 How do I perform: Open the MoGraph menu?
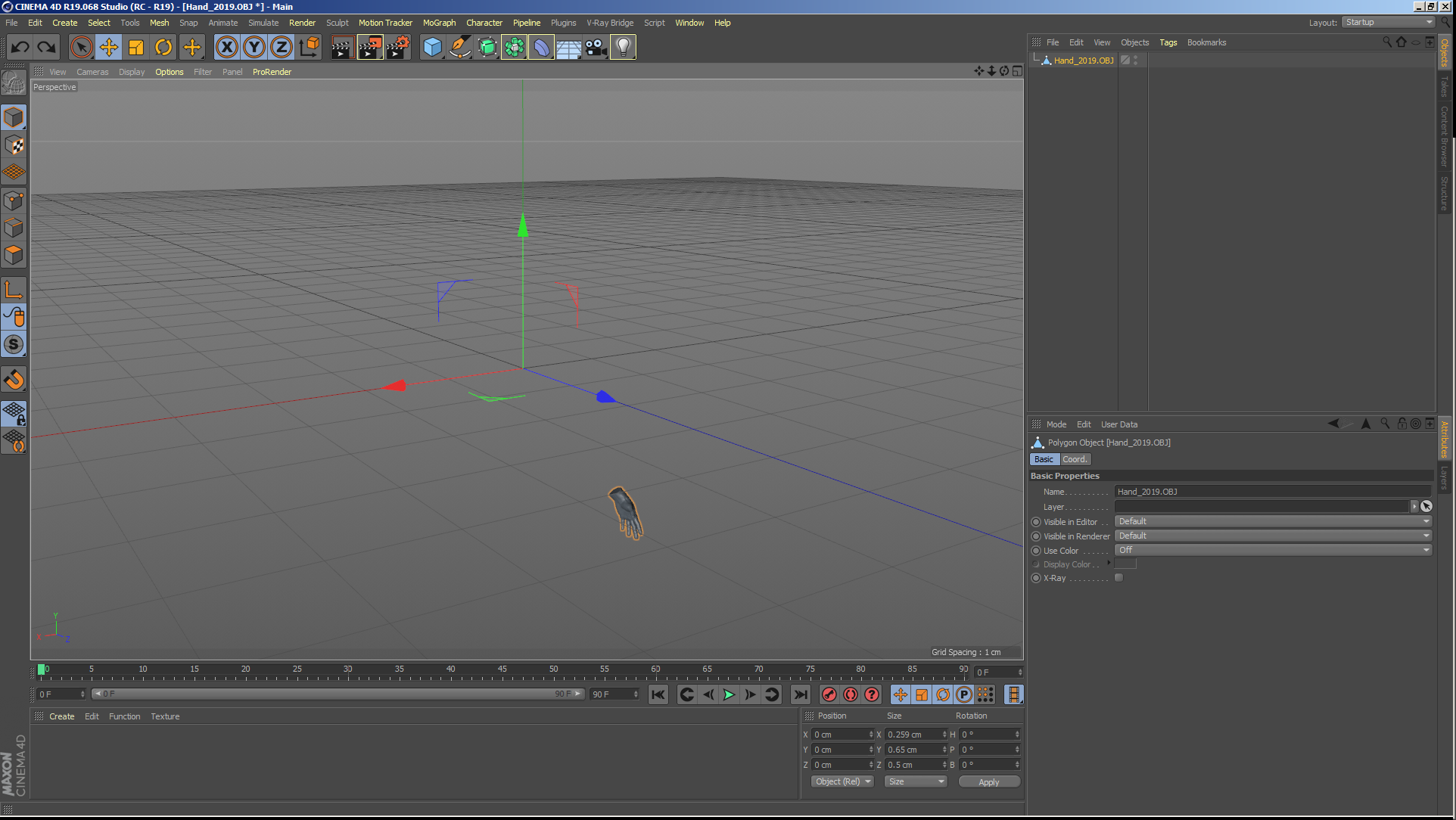(439, 23)
